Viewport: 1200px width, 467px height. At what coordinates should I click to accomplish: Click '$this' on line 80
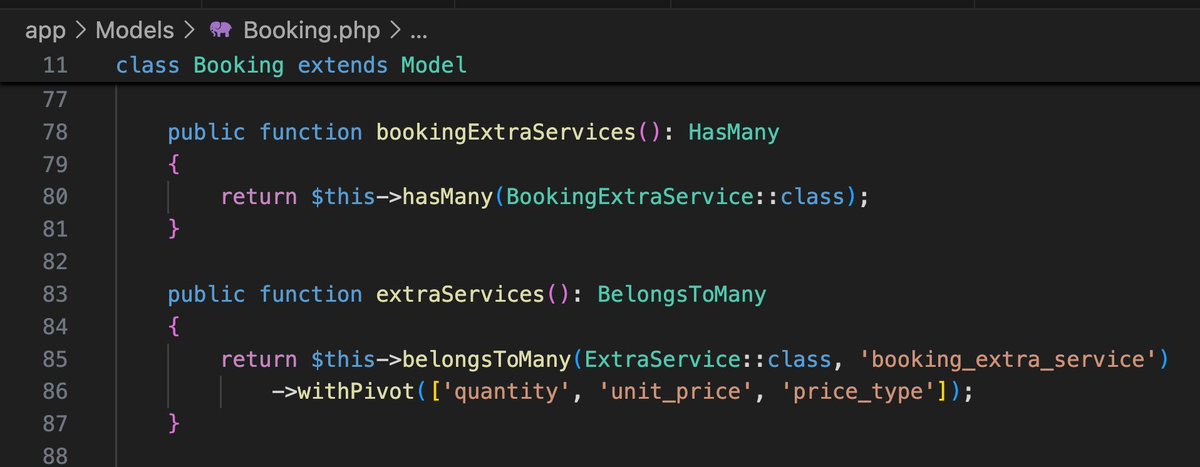click(x=342, y=197)
